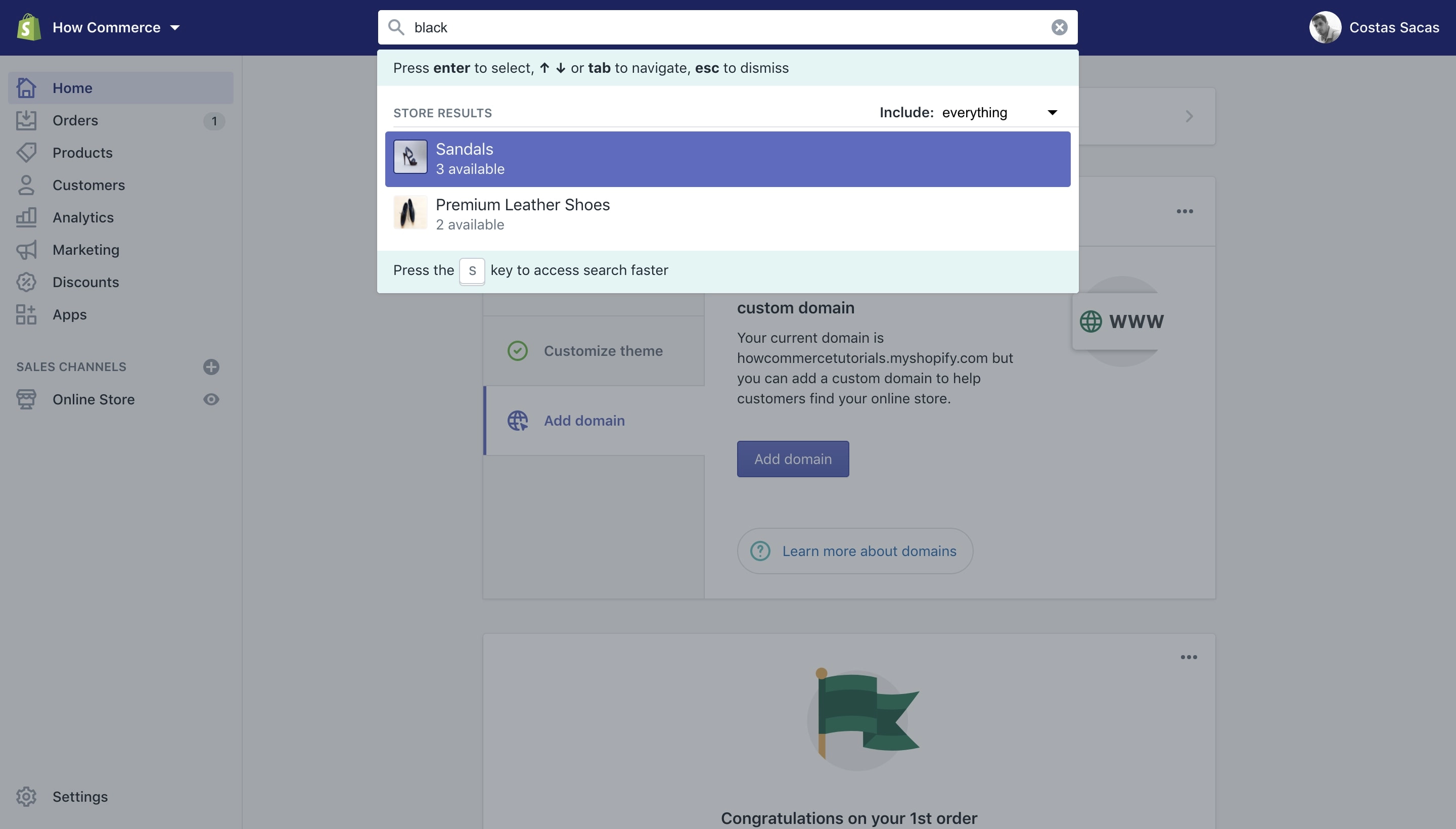The height and width of the screenshot is (829, 1456).
Task: Add a sales channel with plus icon
Action: [211, 366]
